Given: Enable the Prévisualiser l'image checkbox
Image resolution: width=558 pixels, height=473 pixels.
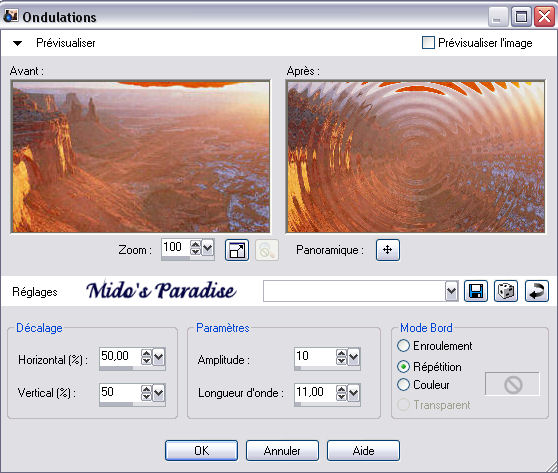Looking at the screenshot, I should 428,43.
